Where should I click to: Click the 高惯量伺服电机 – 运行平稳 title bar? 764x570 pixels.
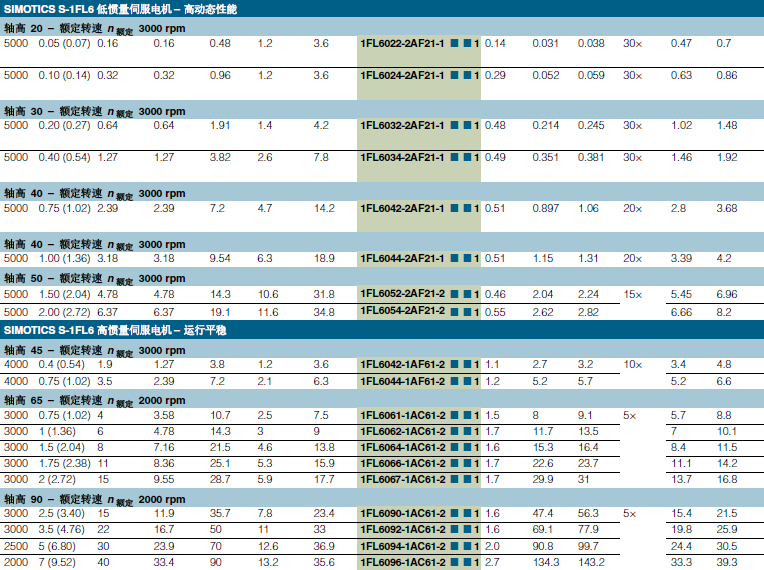click(382, 330)
